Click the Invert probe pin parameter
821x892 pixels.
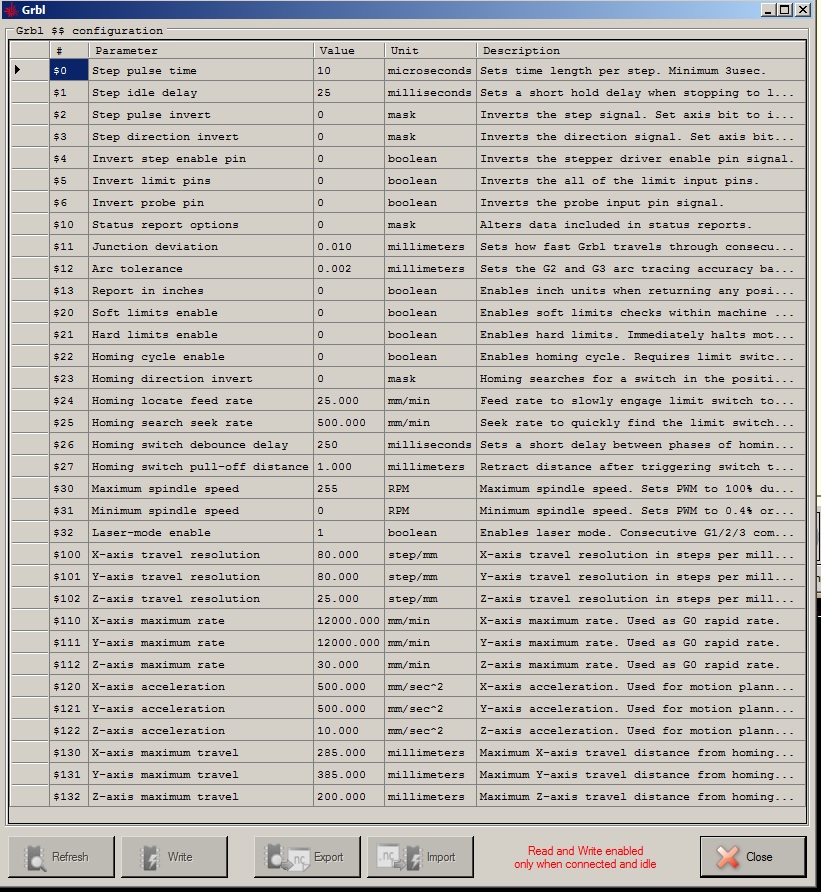201,202
